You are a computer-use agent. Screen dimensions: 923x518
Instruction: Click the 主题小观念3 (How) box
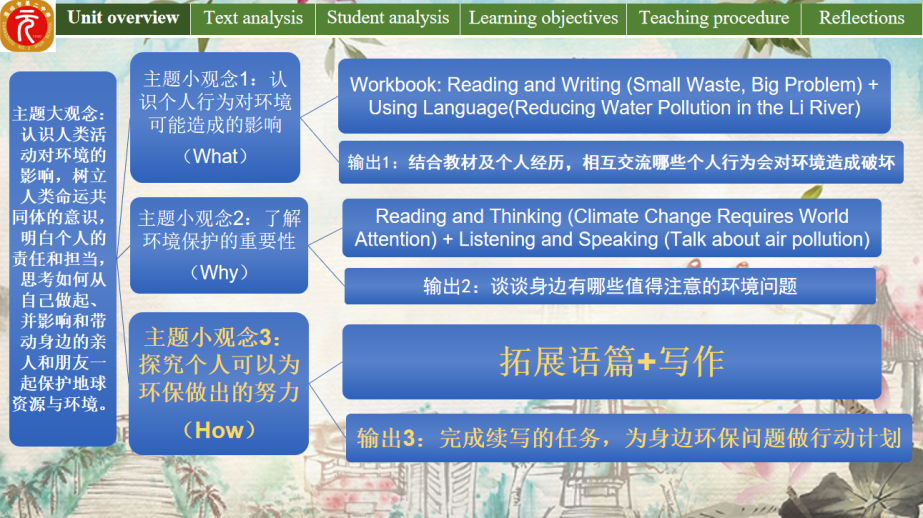219,383
